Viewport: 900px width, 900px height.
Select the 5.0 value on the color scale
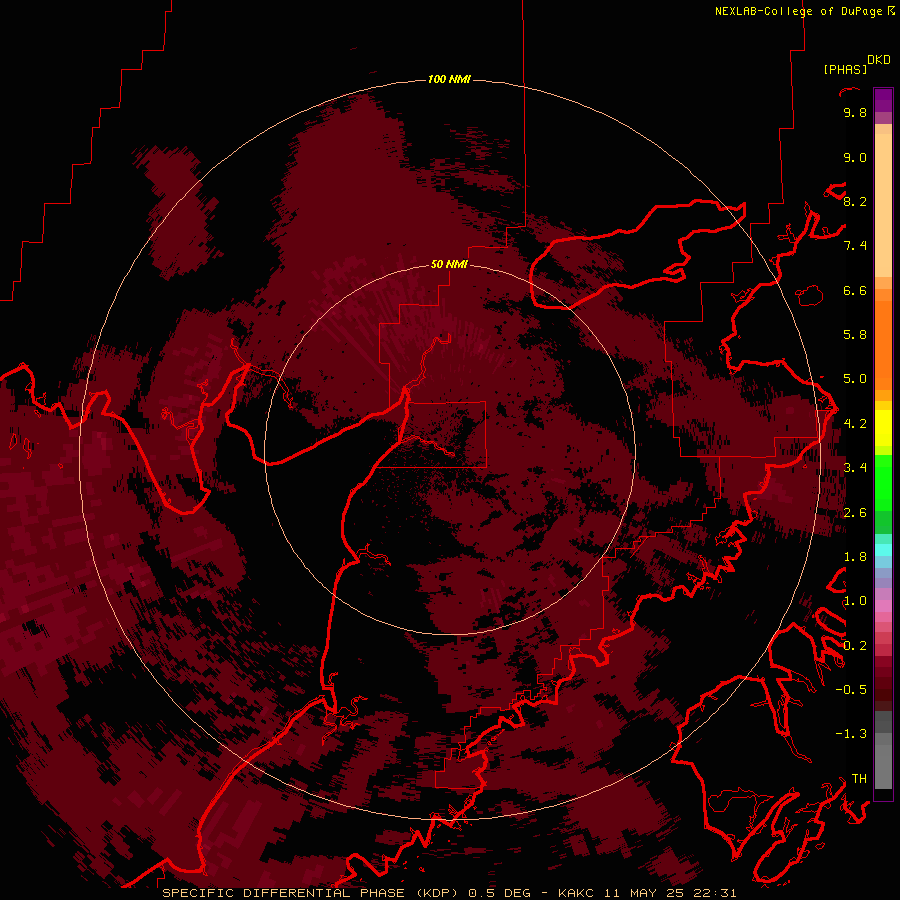pos(855,379)
